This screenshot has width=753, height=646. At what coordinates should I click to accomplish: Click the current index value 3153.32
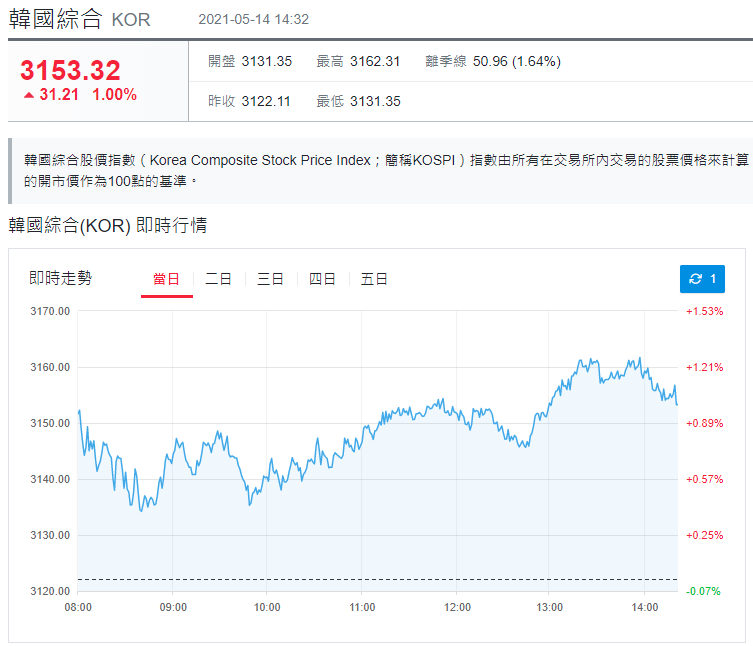tap(70, 70)
